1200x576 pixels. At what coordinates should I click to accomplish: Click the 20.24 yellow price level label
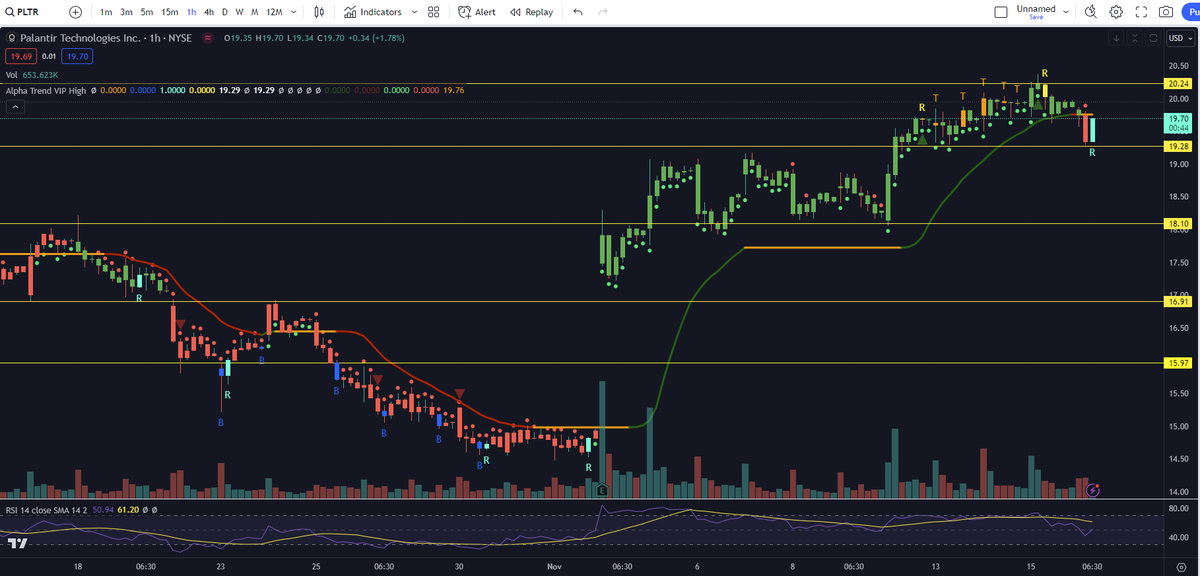[x=1180, y=84]
